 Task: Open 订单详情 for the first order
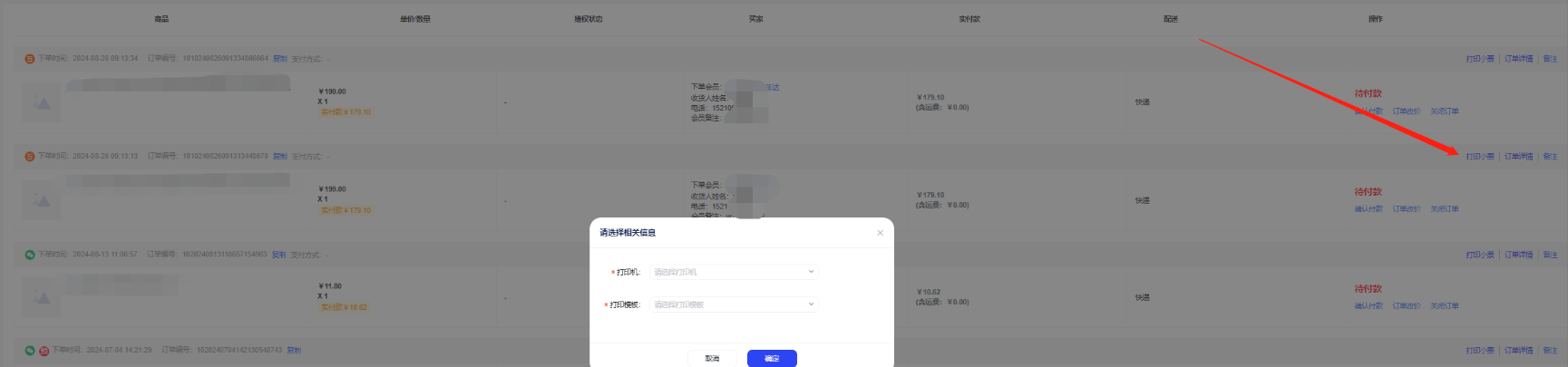point(1518,59)
